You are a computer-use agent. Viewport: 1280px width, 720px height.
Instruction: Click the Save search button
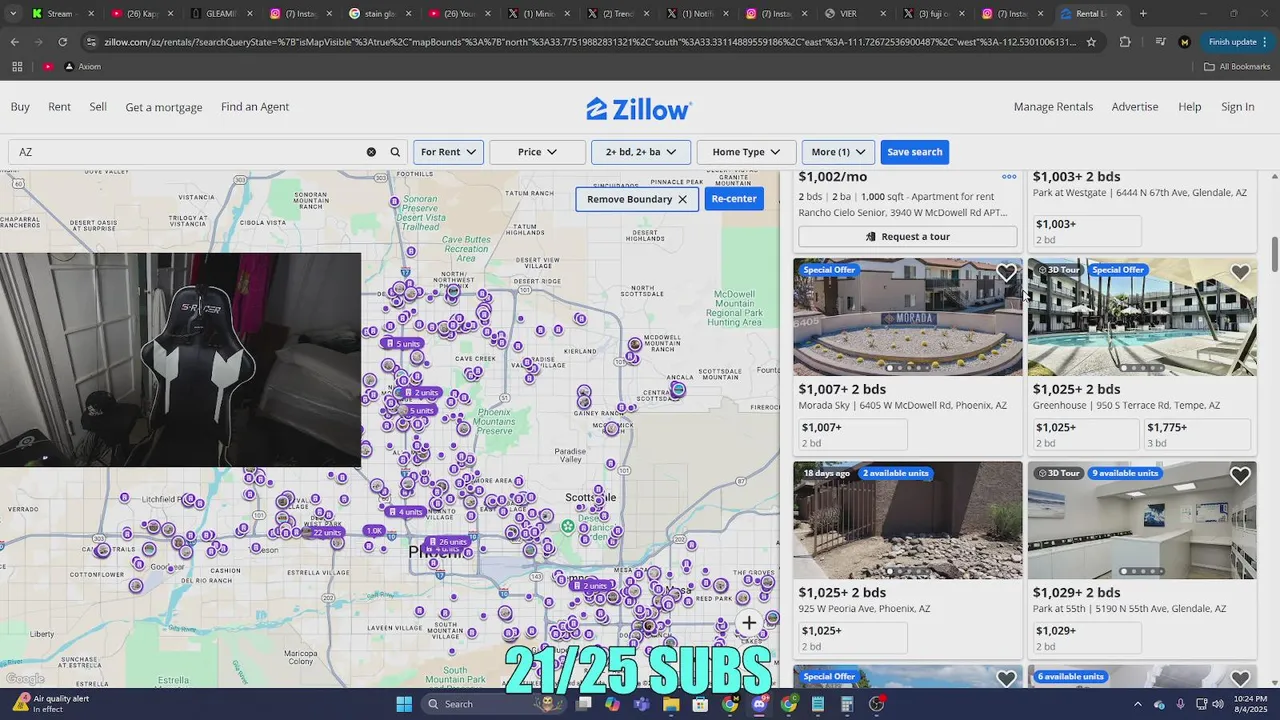click(915, 152)
